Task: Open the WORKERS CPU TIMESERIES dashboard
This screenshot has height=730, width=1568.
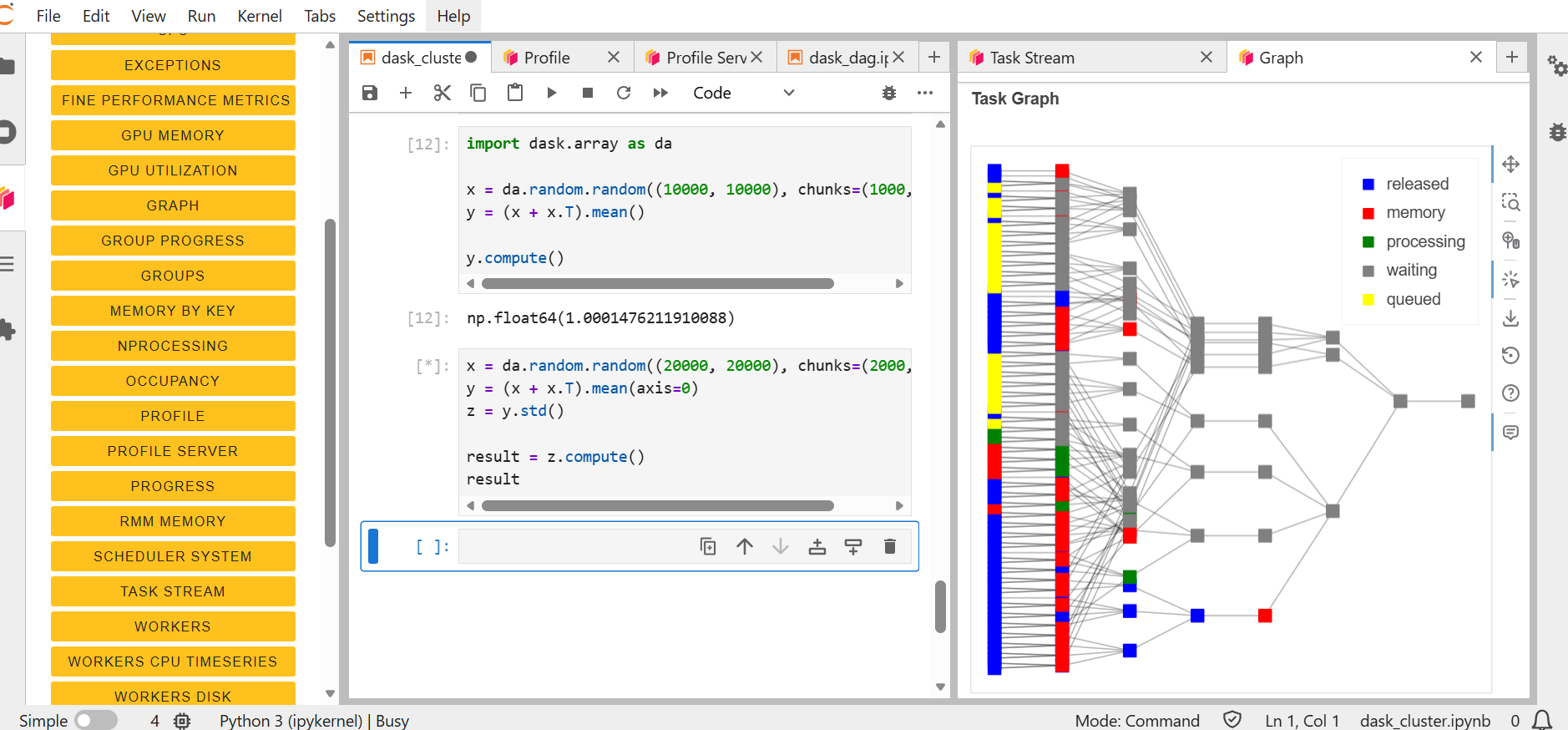Action: click(173, 662)
